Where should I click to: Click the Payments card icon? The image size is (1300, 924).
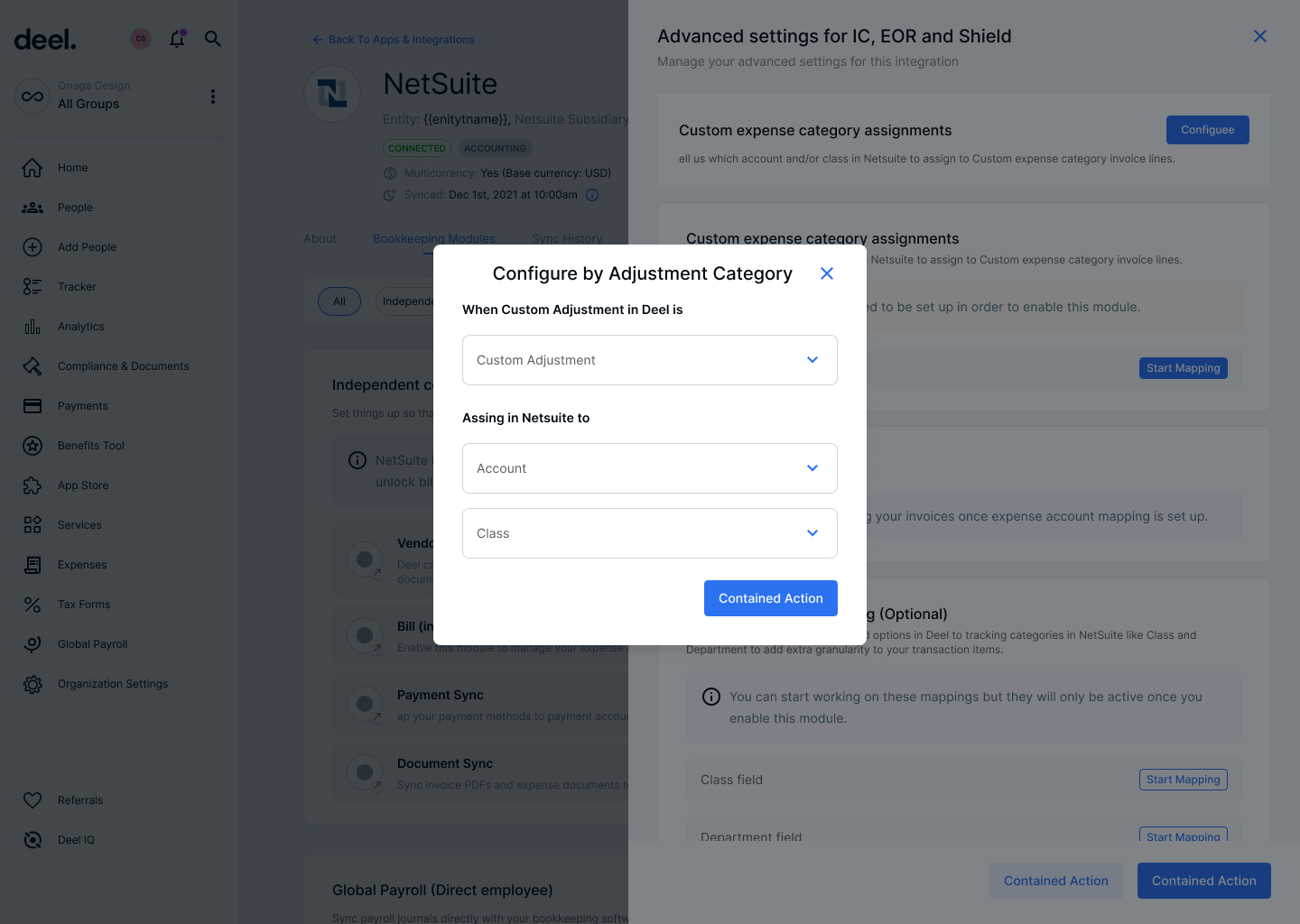(32, 406)
